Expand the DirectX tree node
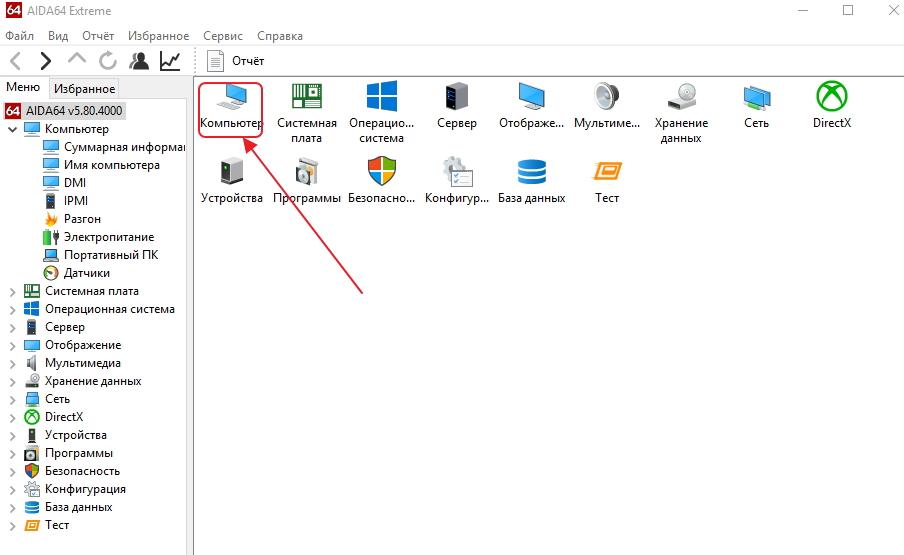 click(x=13, y=417)
